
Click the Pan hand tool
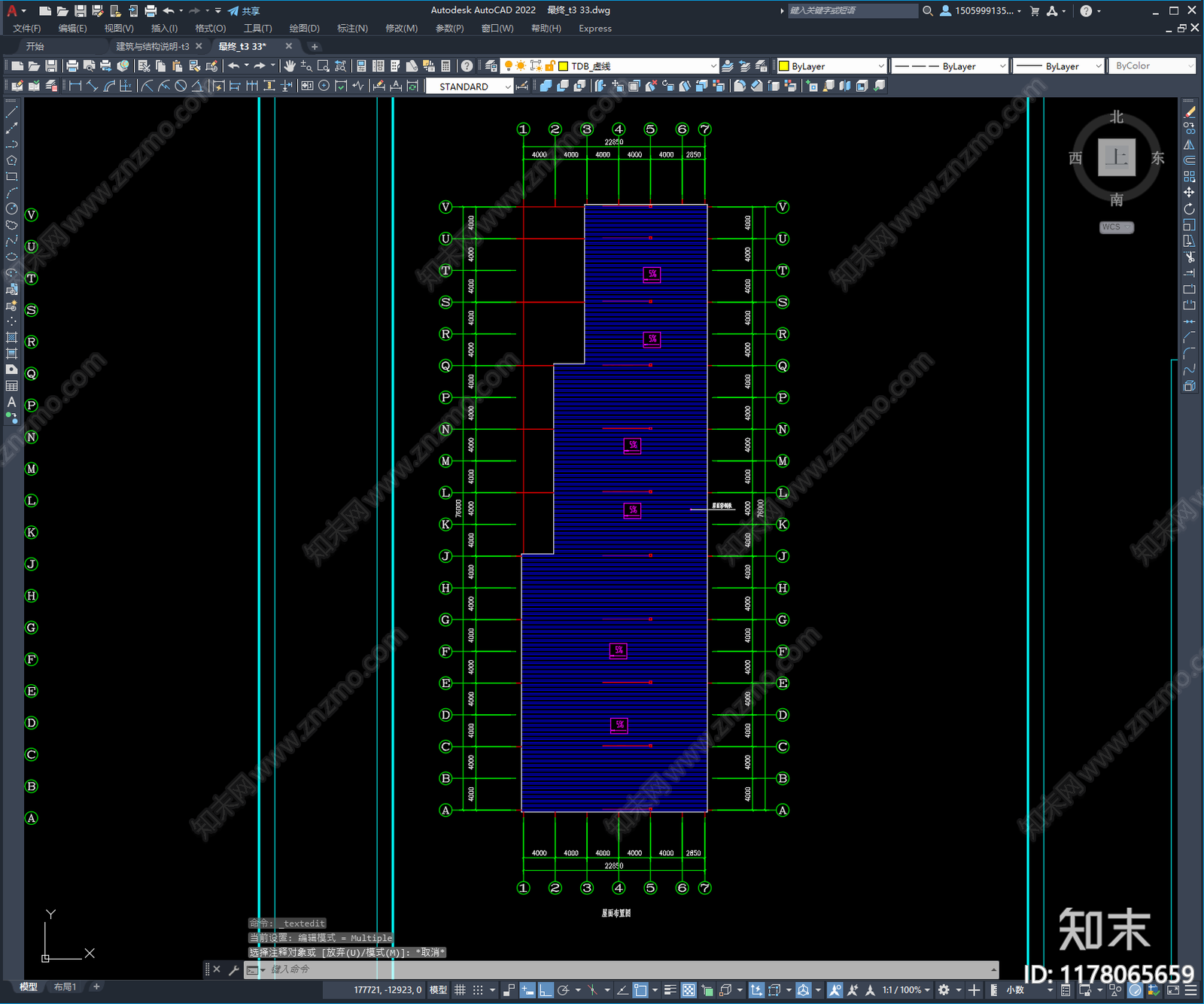tap(290, 66)
